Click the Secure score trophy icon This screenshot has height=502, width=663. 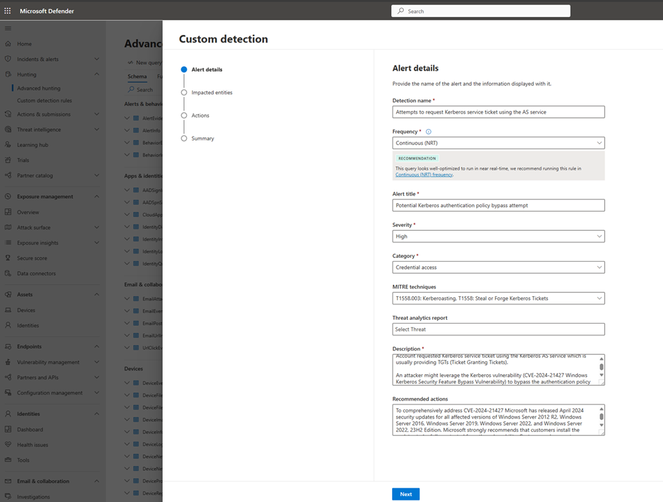[8, 258]
